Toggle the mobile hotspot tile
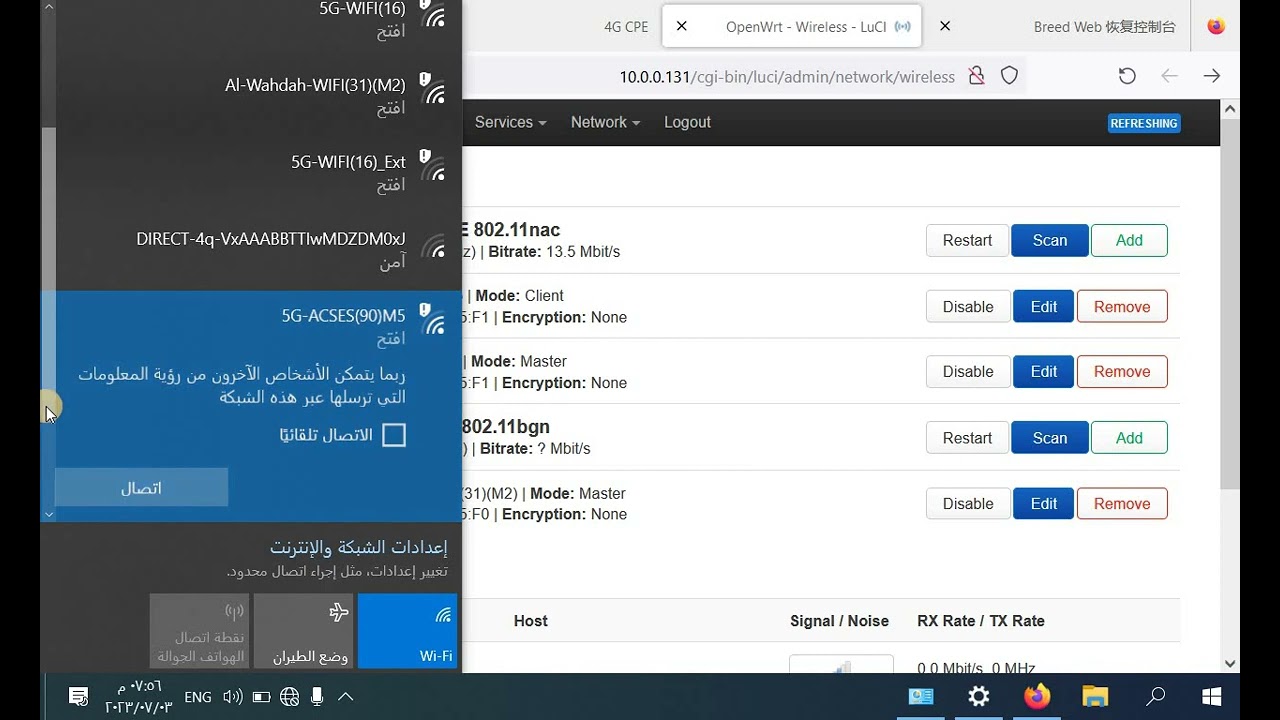This screenshot has height=720, width=1280. pos(199,631)
